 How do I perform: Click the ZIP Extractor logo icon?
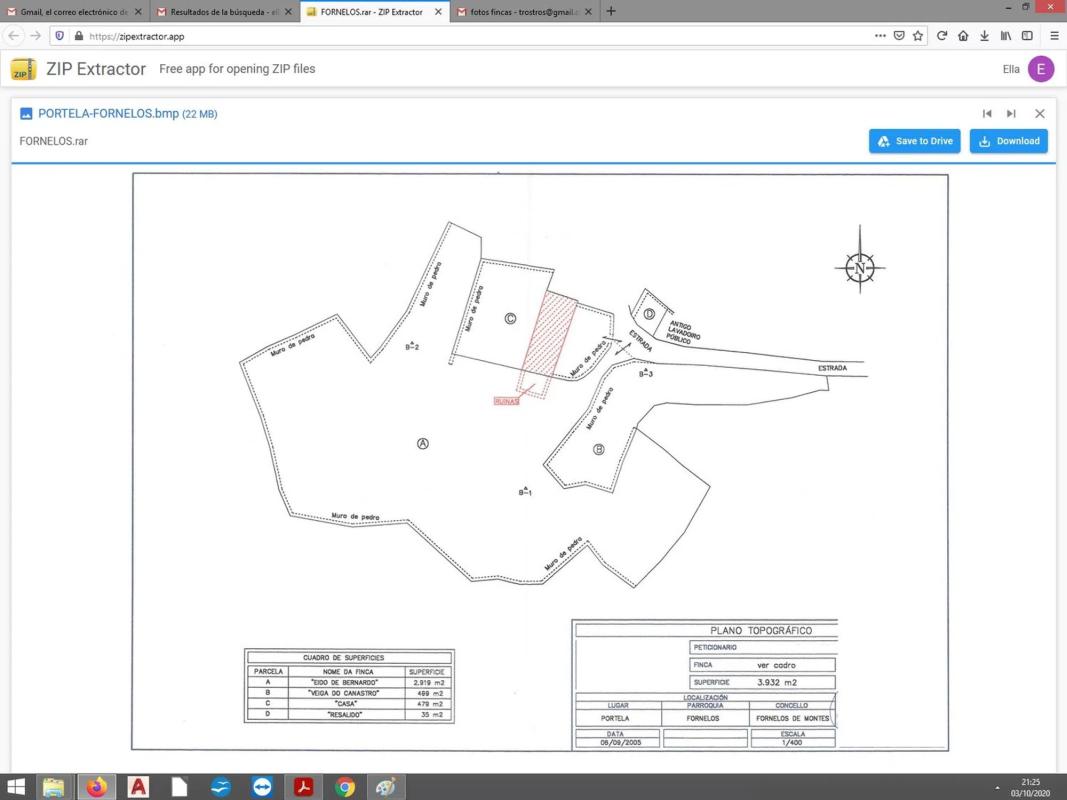tap(23, 70)
